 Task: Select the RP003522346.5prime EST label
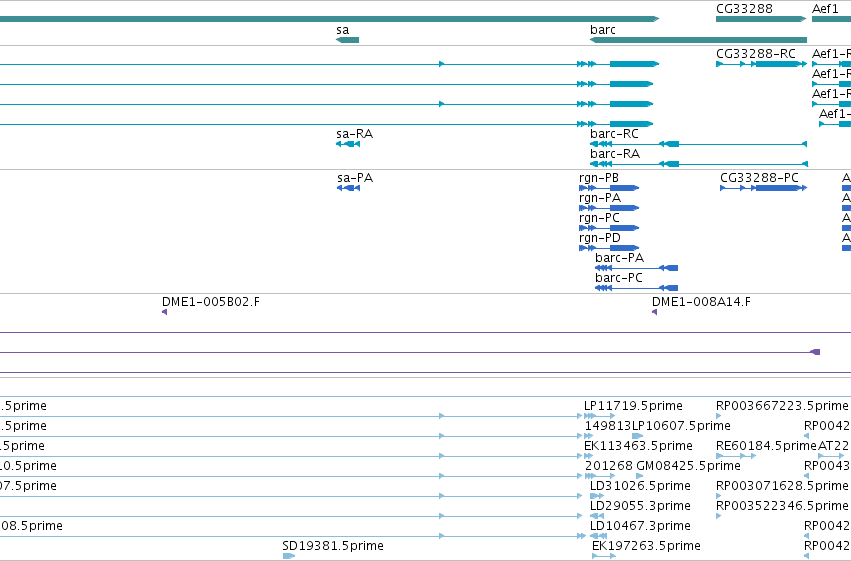[x=782, y=506]
